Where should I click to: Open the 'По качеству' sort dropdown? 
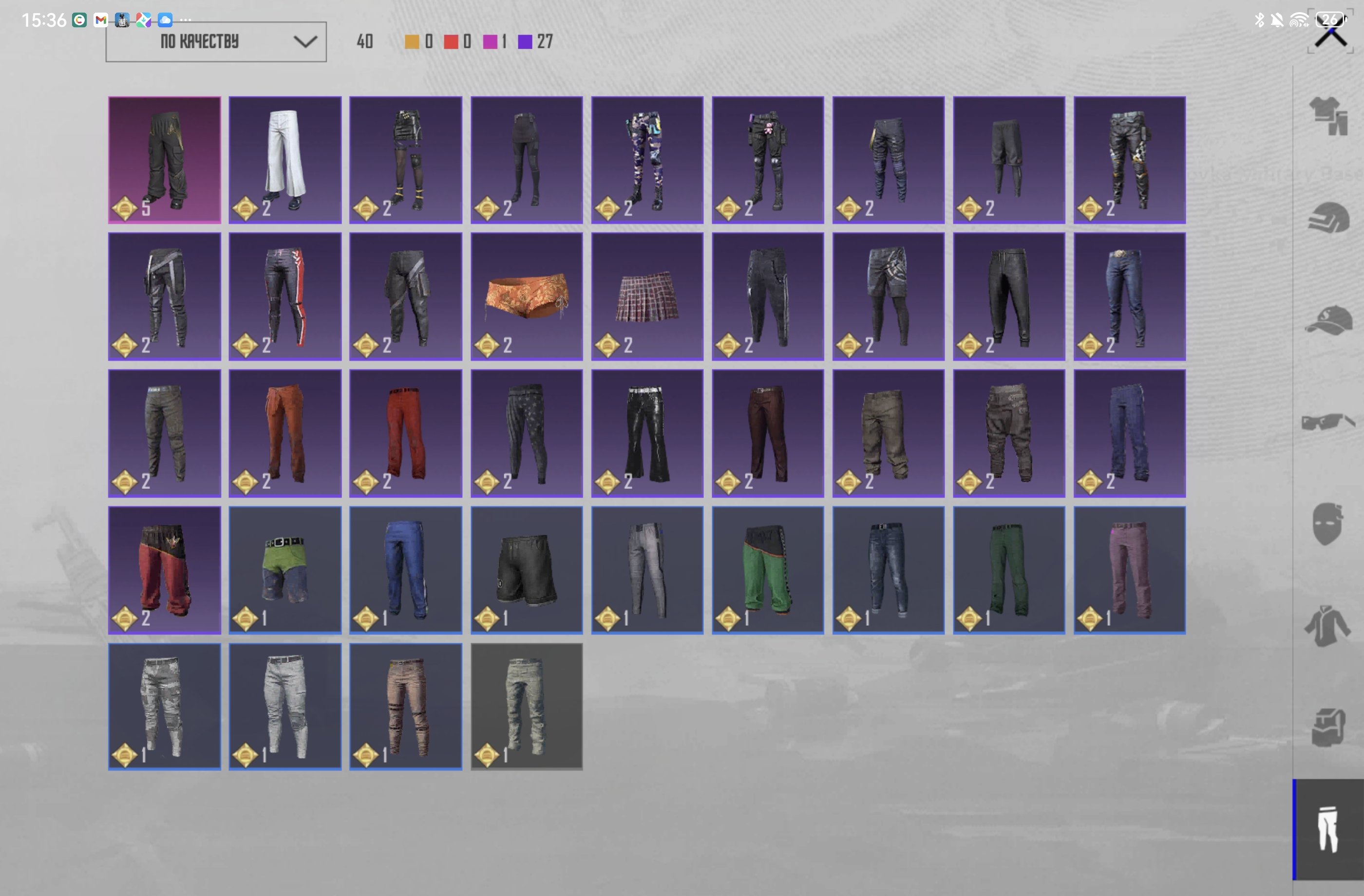click(x=216, y=42)
